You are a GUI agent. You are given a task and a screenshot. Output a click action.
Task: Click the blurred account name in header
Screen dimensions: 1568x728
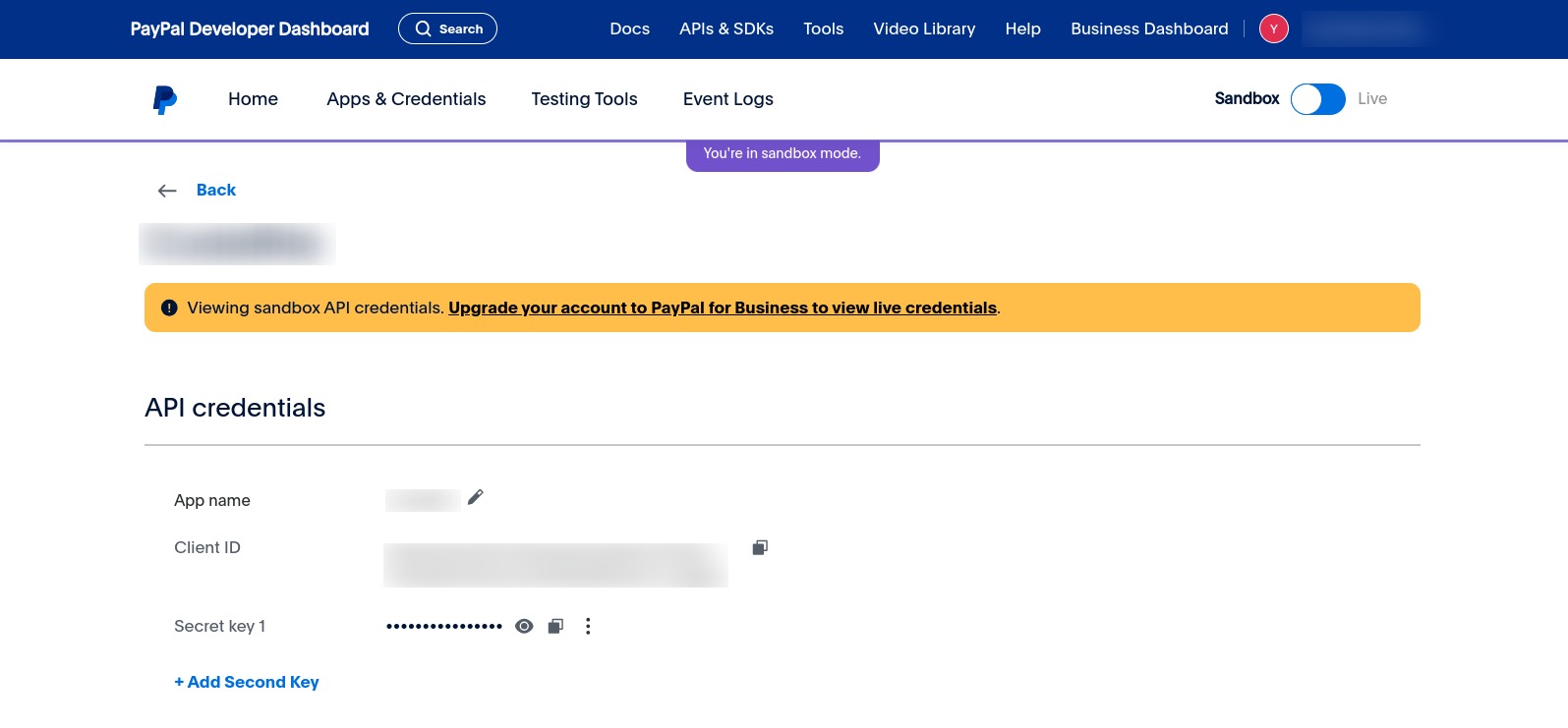coord(1365,28)
